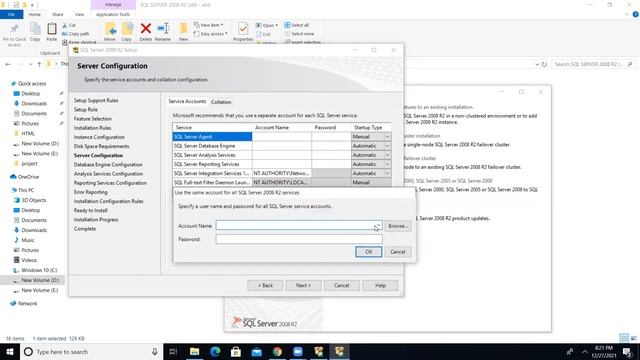Click the Help button in setup

click(380, 285)
